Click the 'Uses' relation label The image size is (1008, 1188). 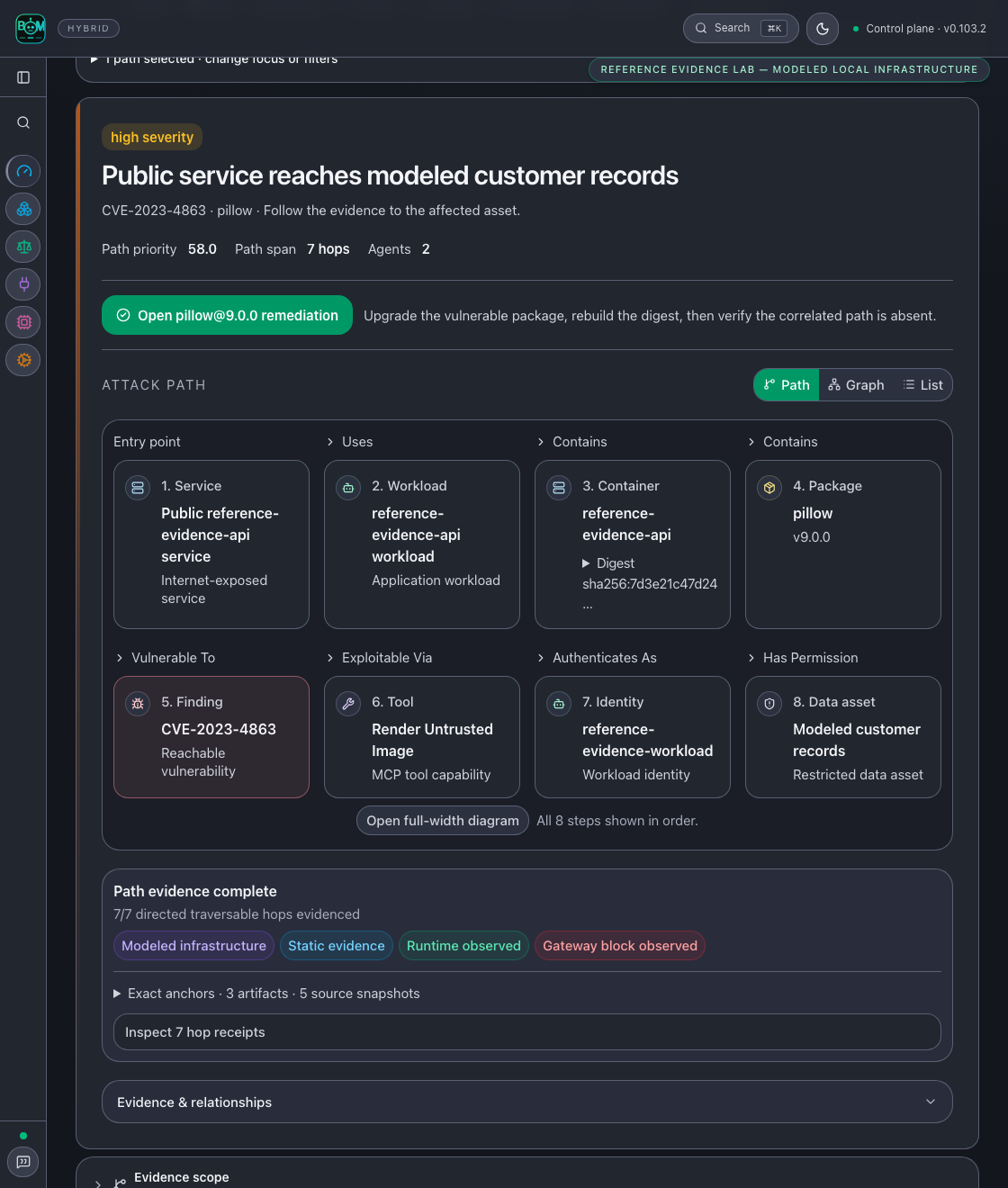pos(357,442)
